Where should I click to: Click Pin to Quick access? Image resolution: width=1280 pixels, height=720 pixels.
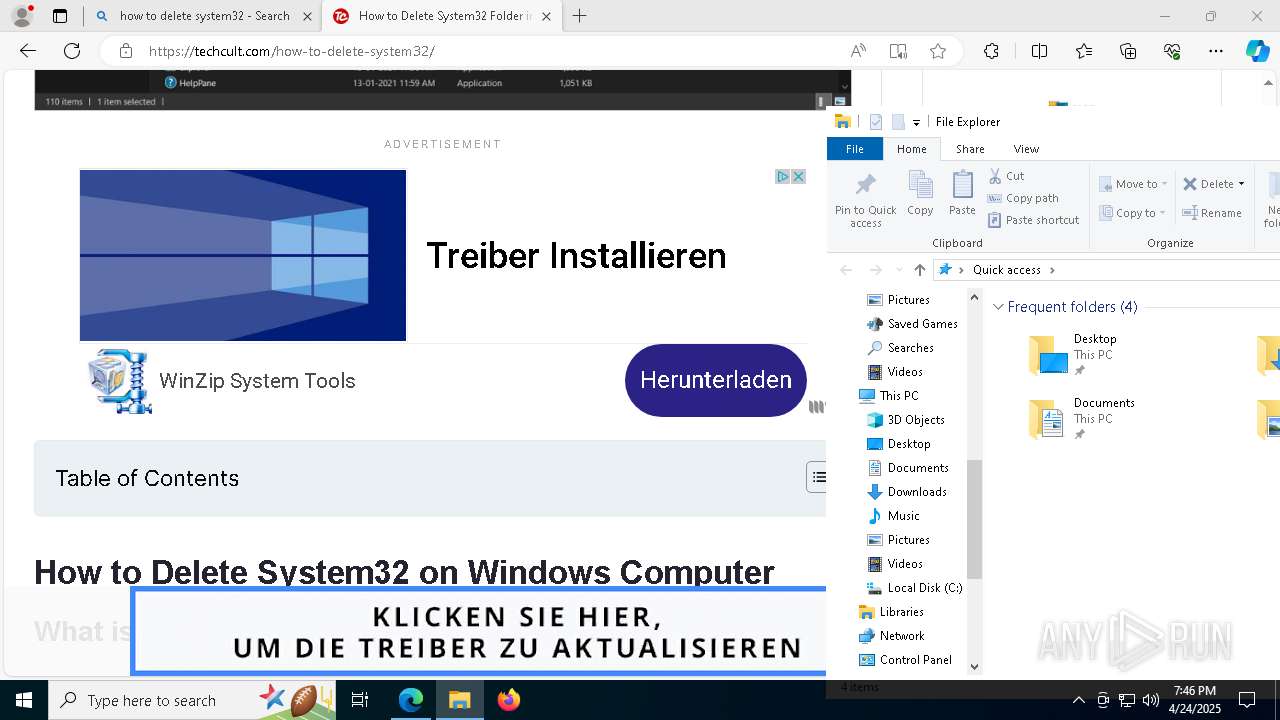tap(866, 199)
